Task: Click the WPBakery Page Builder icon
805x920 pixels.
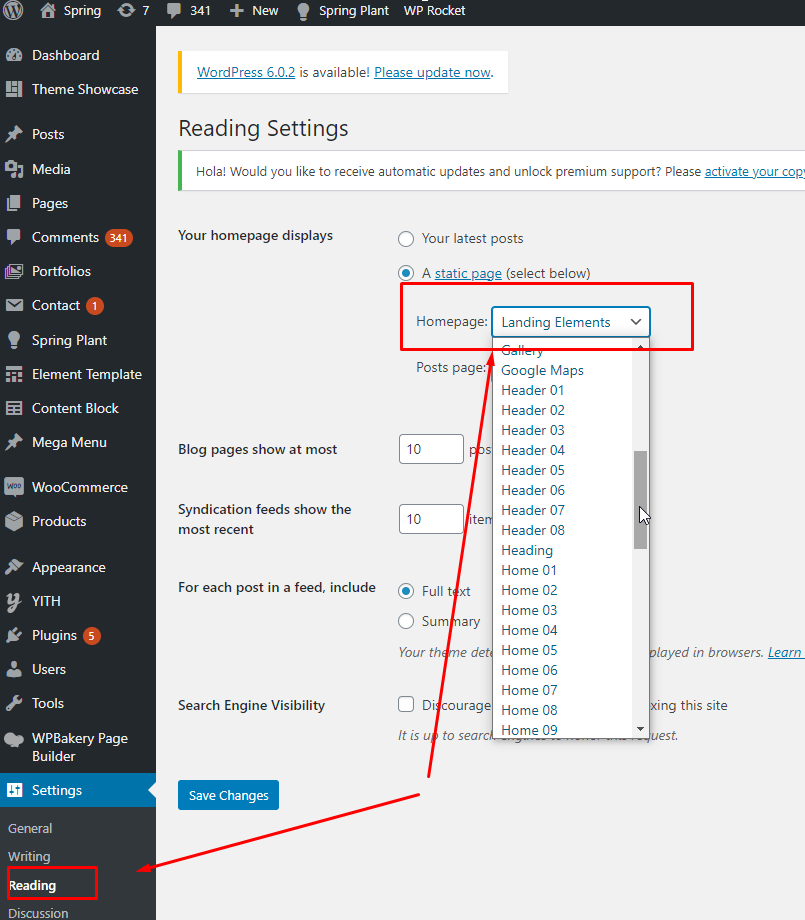Action: pos(14,739)
